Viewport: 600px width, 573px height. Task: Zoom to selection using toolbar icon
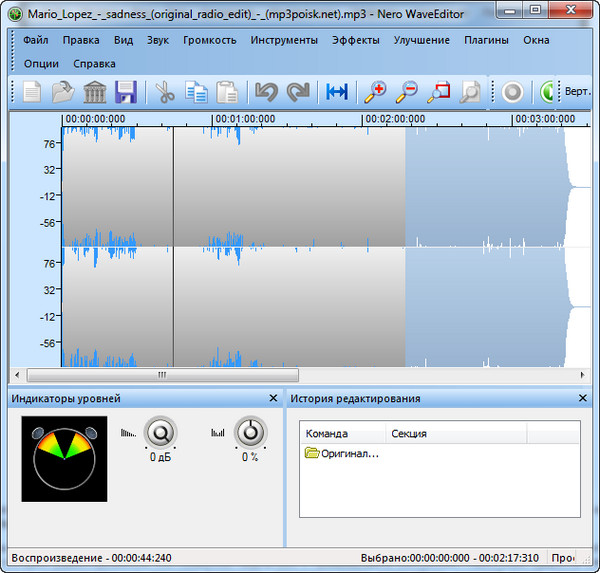click(x=438, y=93)
